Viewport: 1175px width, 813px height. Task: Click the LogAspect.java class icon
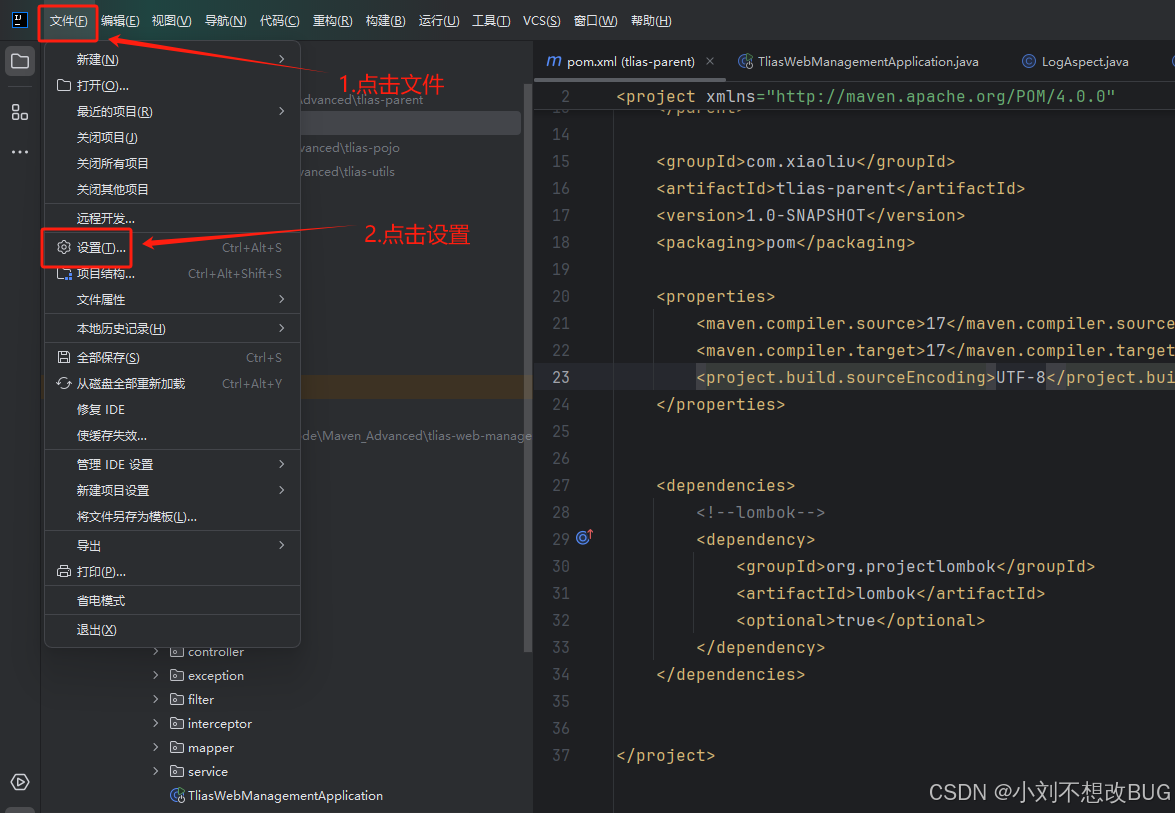point(1029,61)
